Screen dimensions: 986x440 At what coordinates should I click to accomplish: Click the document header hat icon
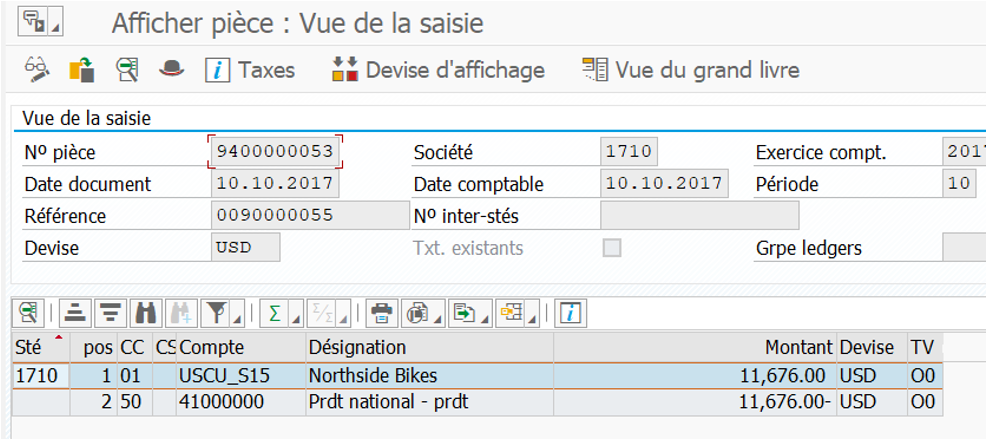tap(173, 70)
